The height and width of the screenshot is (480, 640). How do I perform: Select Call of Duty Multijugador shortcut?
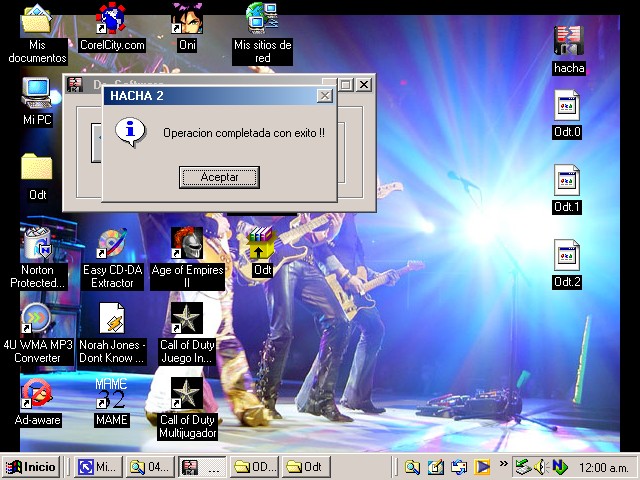click(186, 393)
